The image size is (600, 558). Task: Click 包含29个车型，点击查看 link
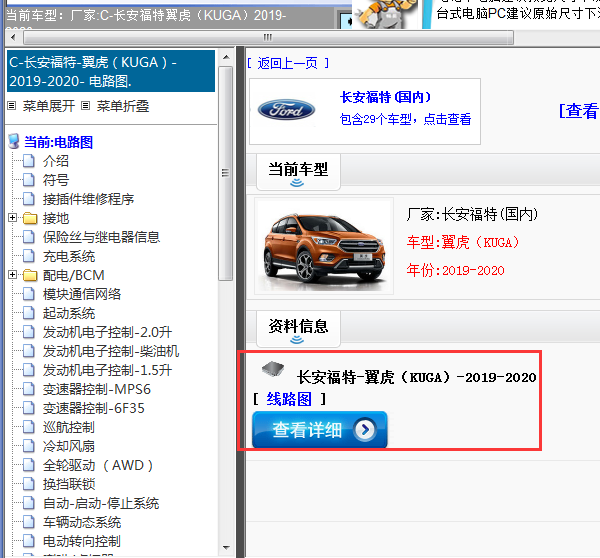pyautogui.click(x=405, y=119)
